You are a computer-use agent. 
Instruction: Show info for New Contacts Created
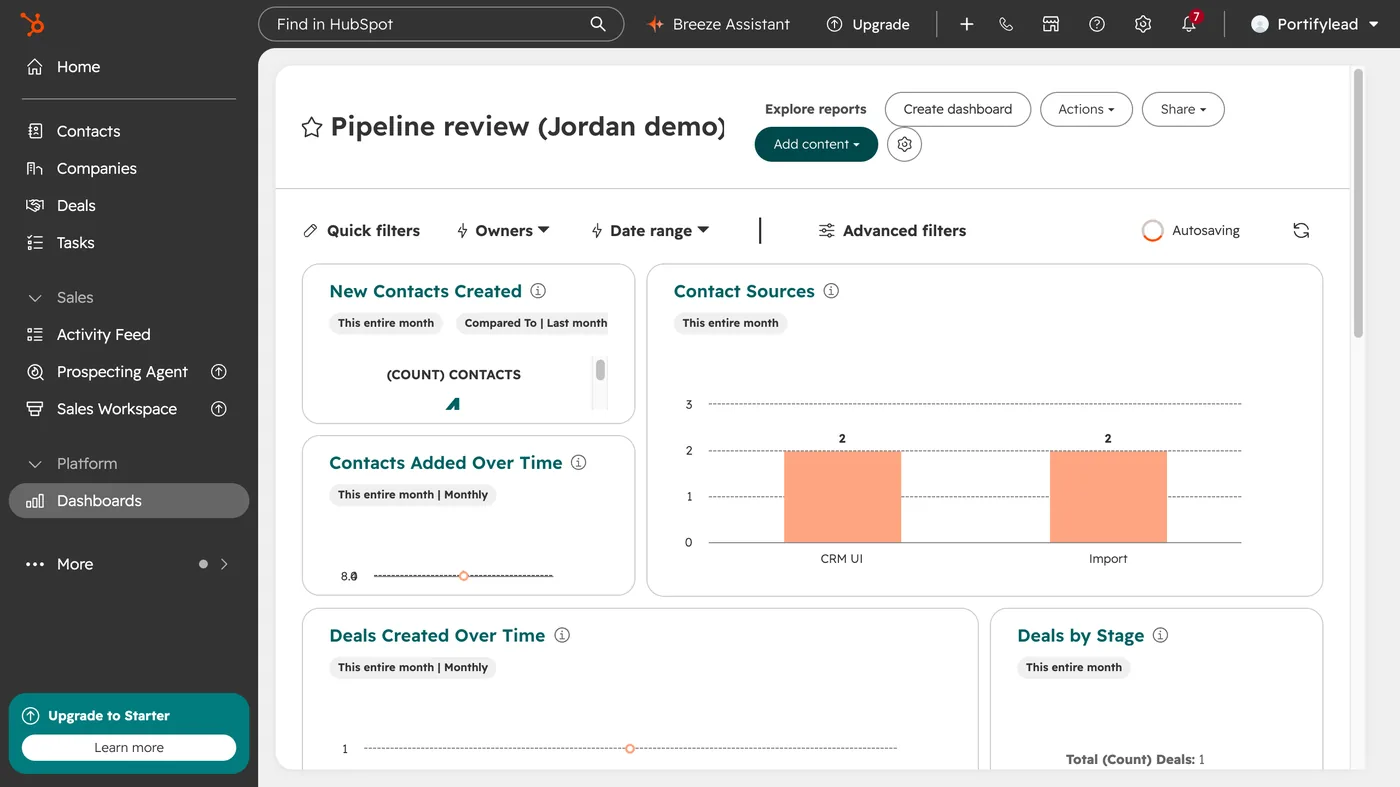(538, 291)
